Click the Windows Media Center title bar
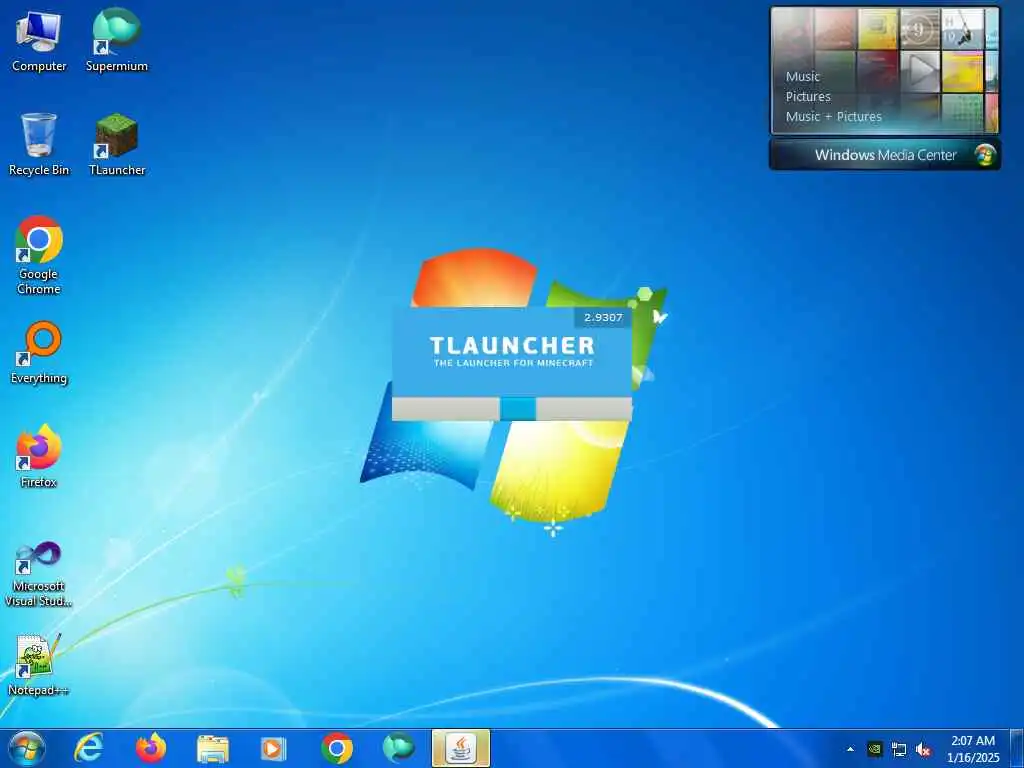This screenshot has width=1024, height=768. [x=885, y=155]
